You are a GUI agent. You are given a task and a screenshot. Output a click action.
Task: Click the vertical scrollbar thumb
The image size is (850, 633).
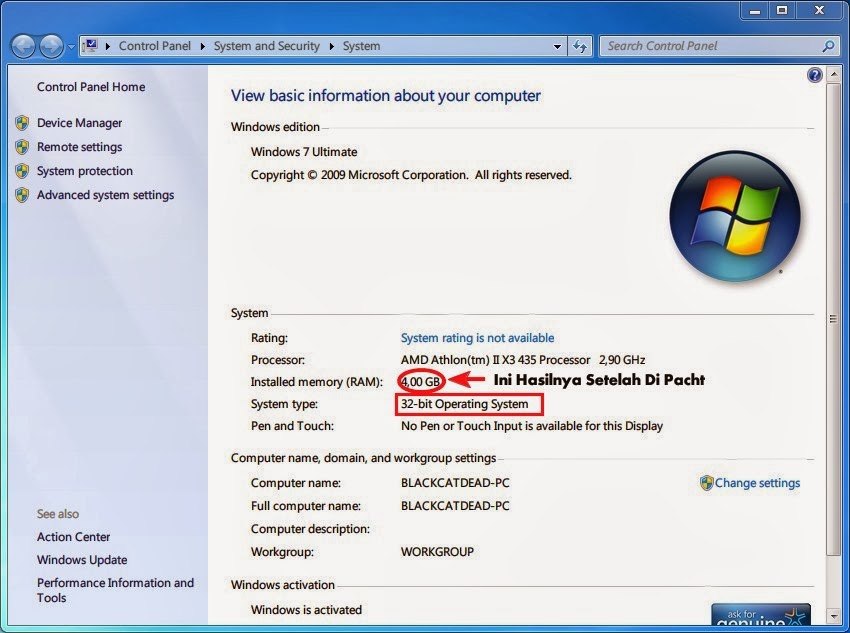pos(833,319)
